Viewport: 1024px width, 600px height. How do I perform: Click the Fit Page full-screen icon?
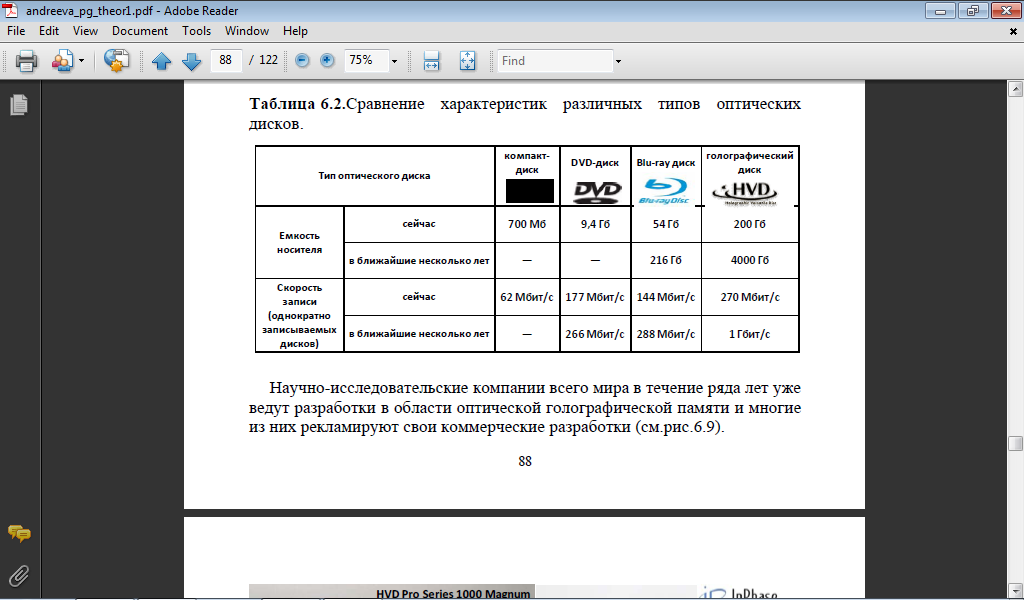(x=468, y=61)
